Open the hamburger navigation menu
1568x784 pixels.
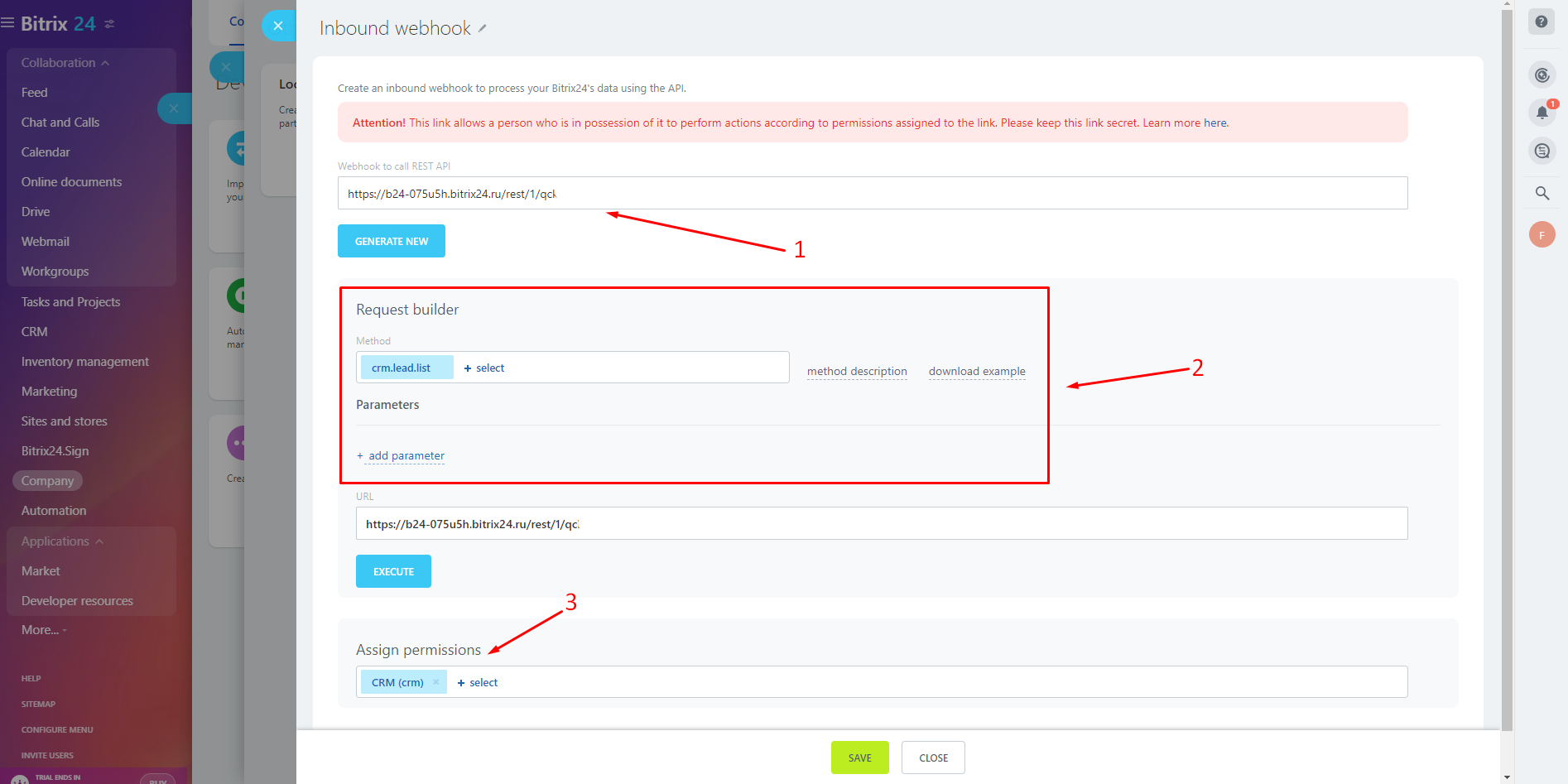[x=9, y=22]
